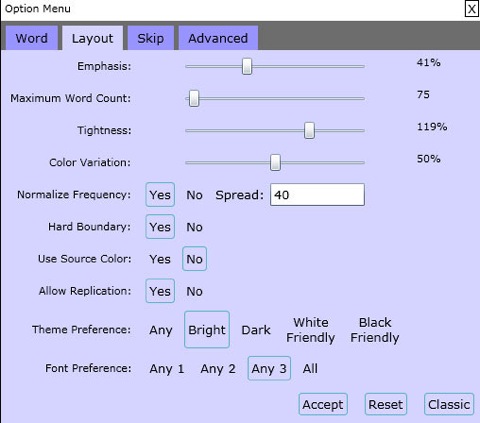The image size is (480, 423).
Task: Set Allow Replication to Yes
Action: 160,291
